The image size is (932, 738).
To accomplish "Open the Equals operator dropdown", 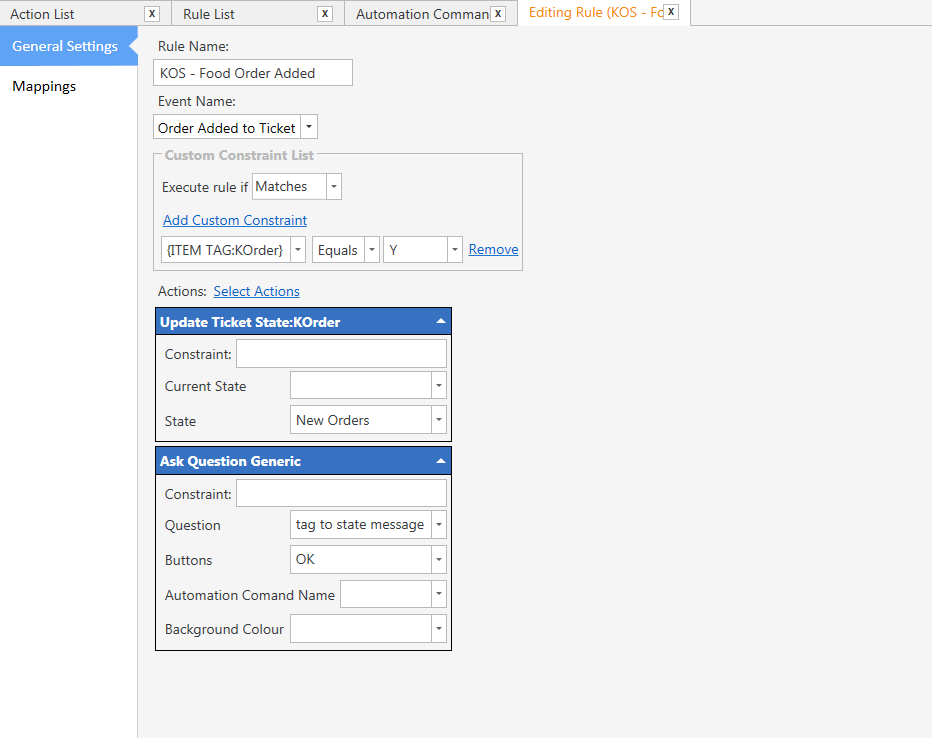I will point(371,250).
